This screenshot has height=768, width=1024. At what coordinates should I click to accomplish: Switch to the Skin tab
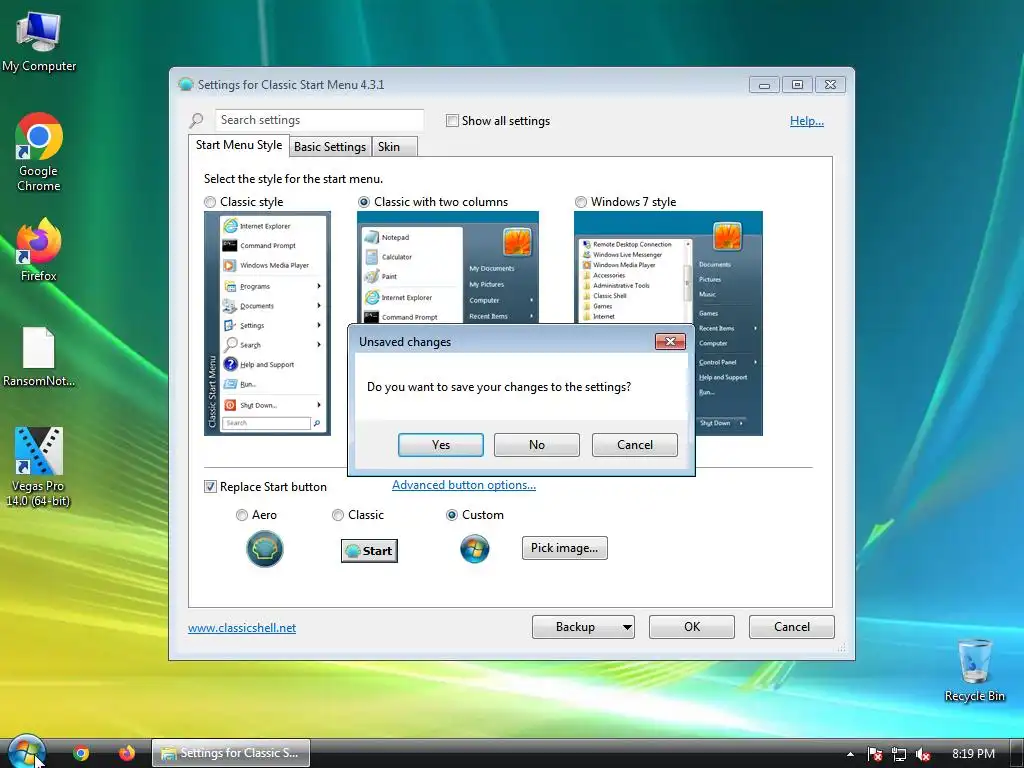[394, 147]
